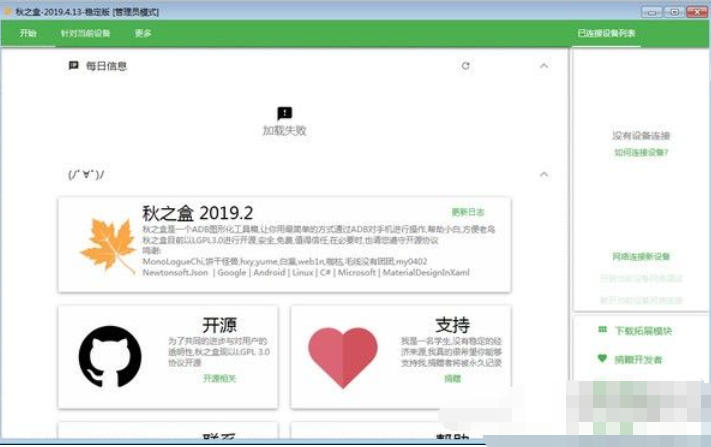Viewport: 711px width, 447px height.
Task: Click the GitHub octocat icon
Action: pos(110,357)
